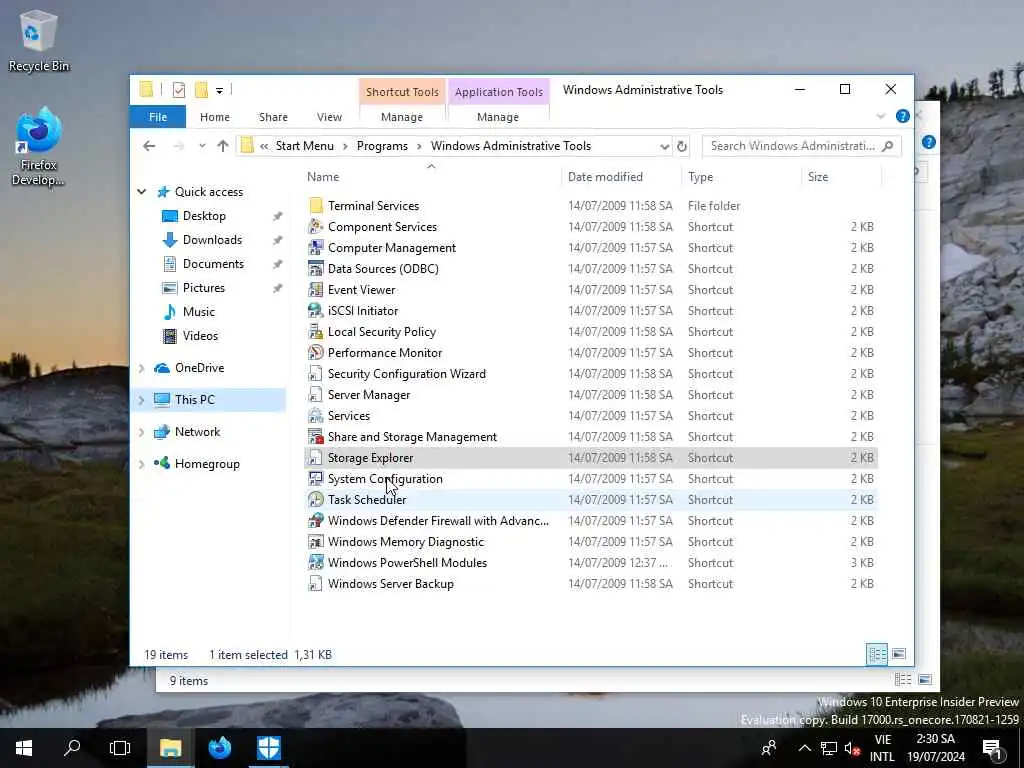Click the Task Scheduler clock icon
1024x768 pixels.
(x=316, y=500)
